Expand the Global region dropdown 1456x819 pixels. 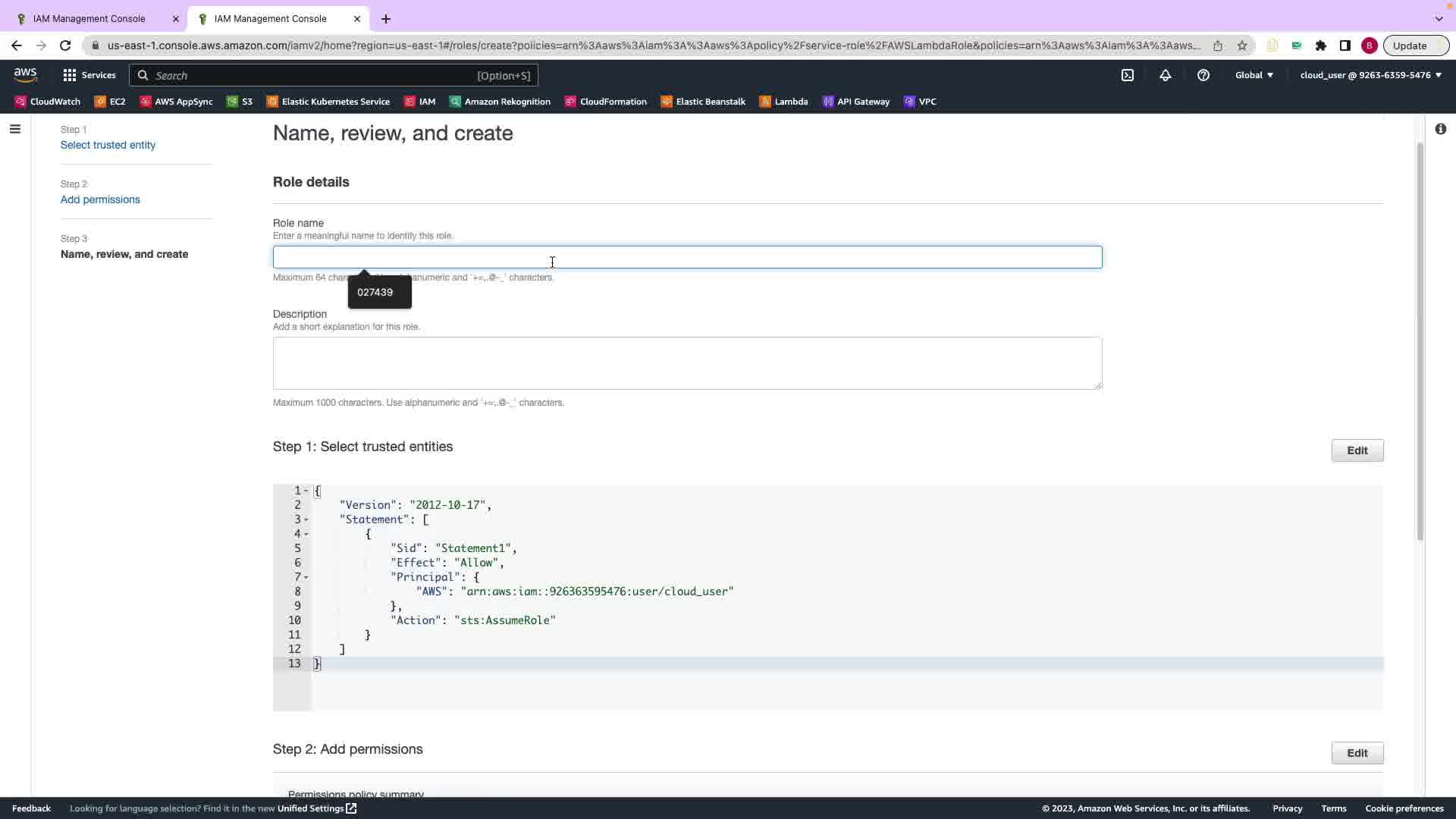pyautogui.click(x=1254, y=75)
